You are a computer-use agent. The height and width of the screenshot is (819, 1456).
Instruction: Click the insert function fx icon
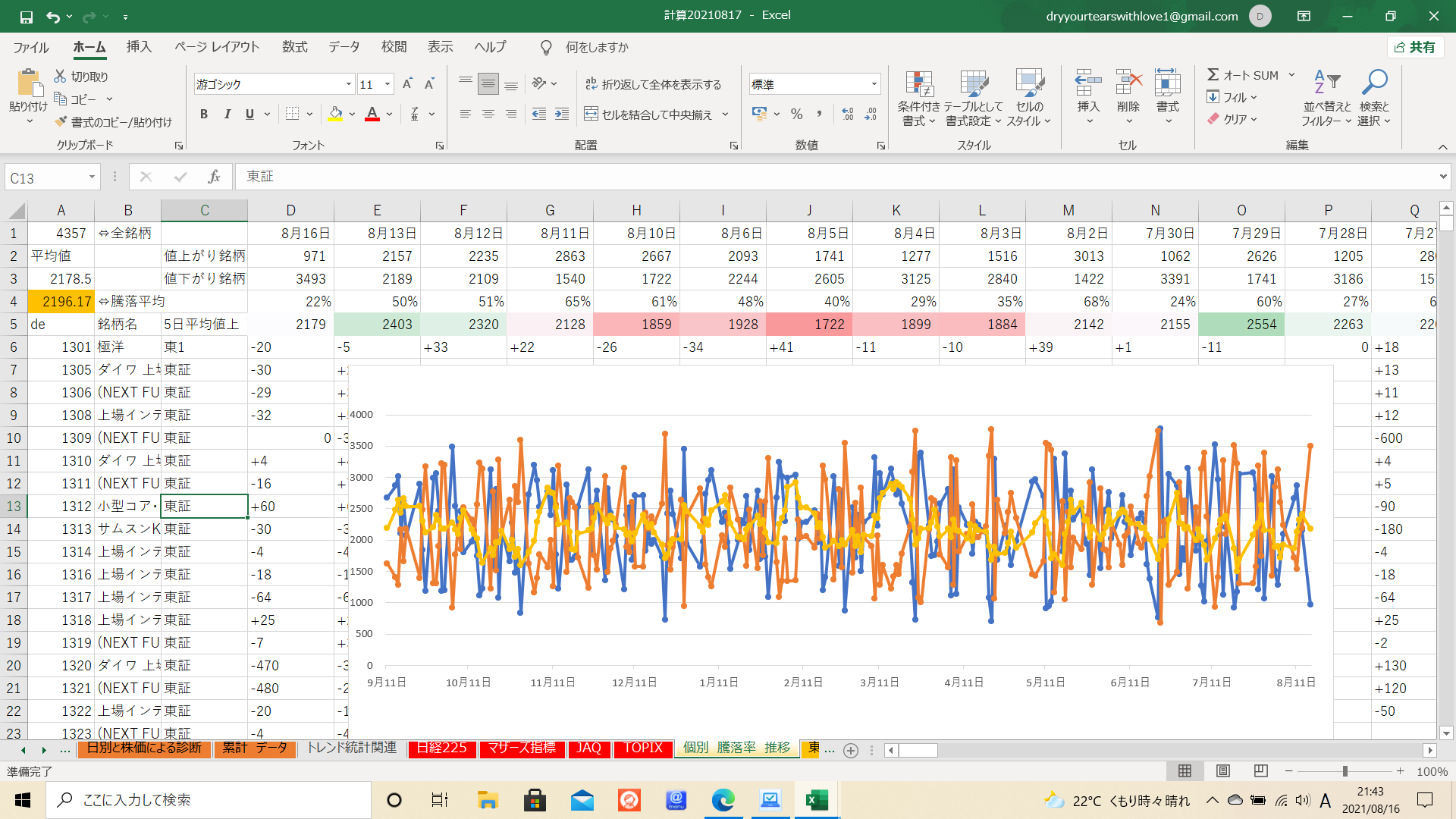pyautogui.click(x=214, y=177)
